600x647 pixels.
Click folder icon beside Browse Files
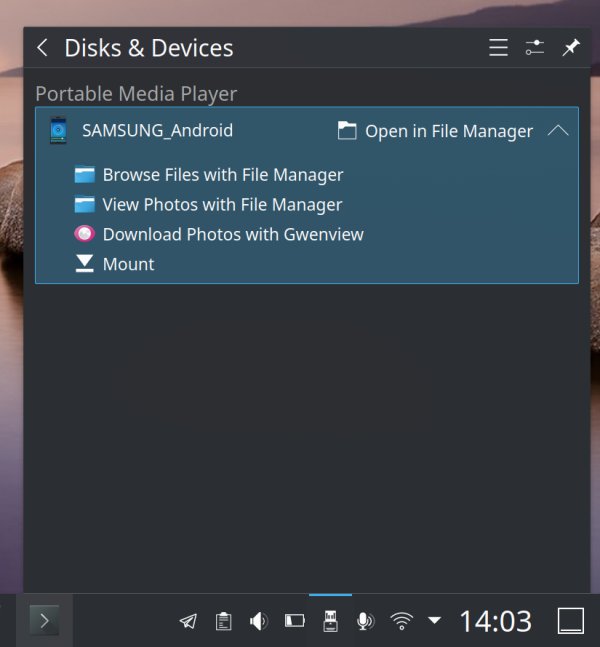point(85,174)
